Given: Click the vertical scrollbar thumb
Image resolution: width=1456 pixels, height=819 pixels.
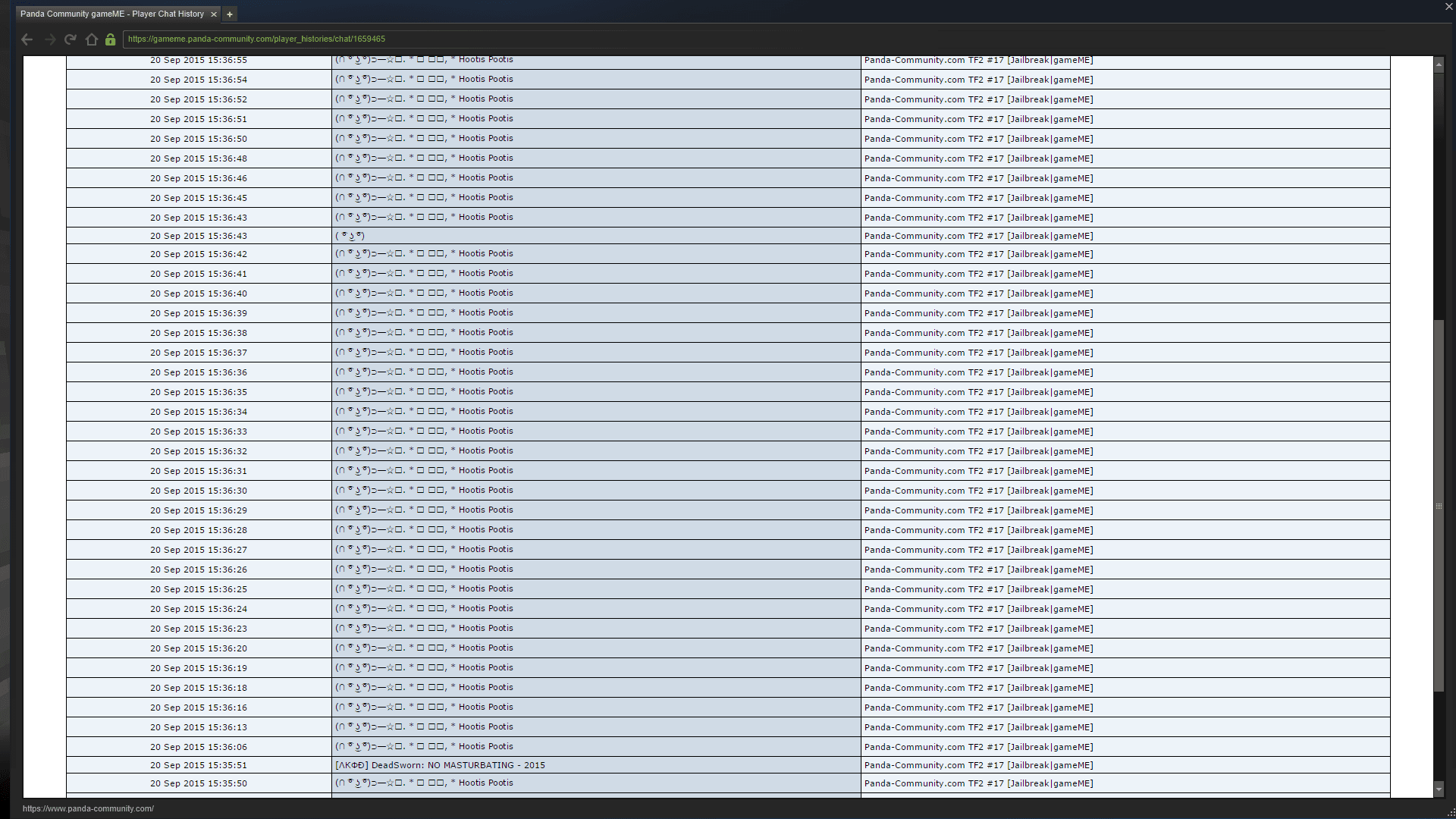Looking at the screenshot, I should [x=1439, y=506].
